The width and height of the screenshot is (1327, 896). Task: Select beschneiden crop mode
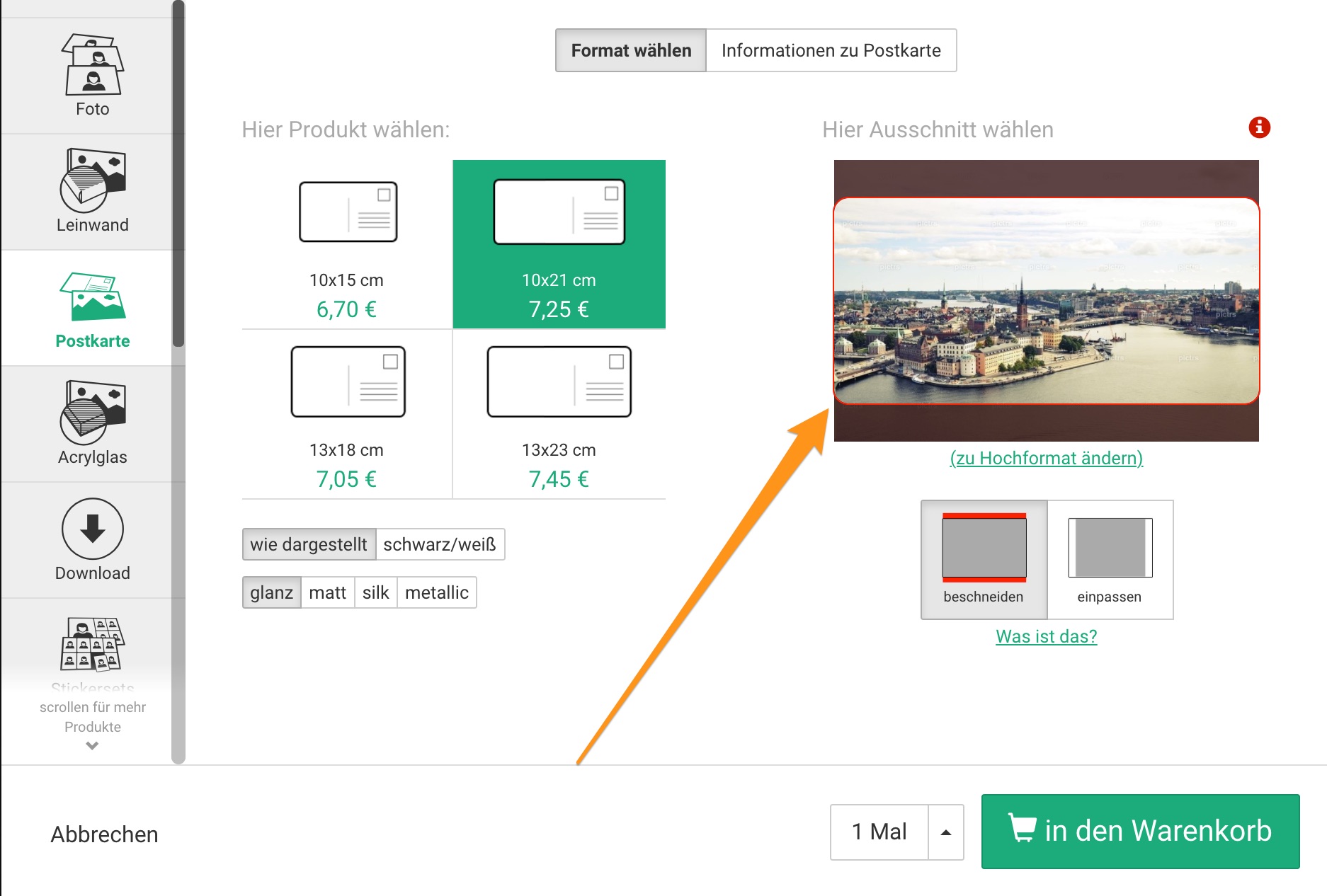(x=984, y=559)
